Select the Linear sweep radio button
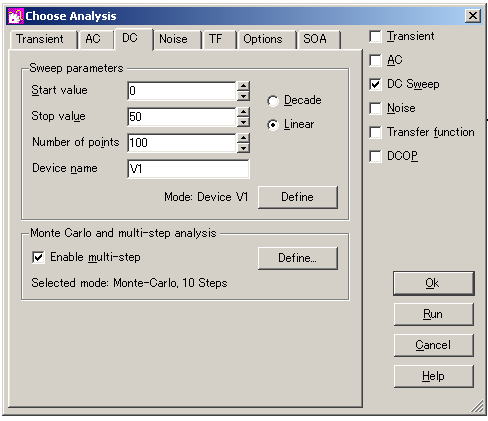 point(273,125)
